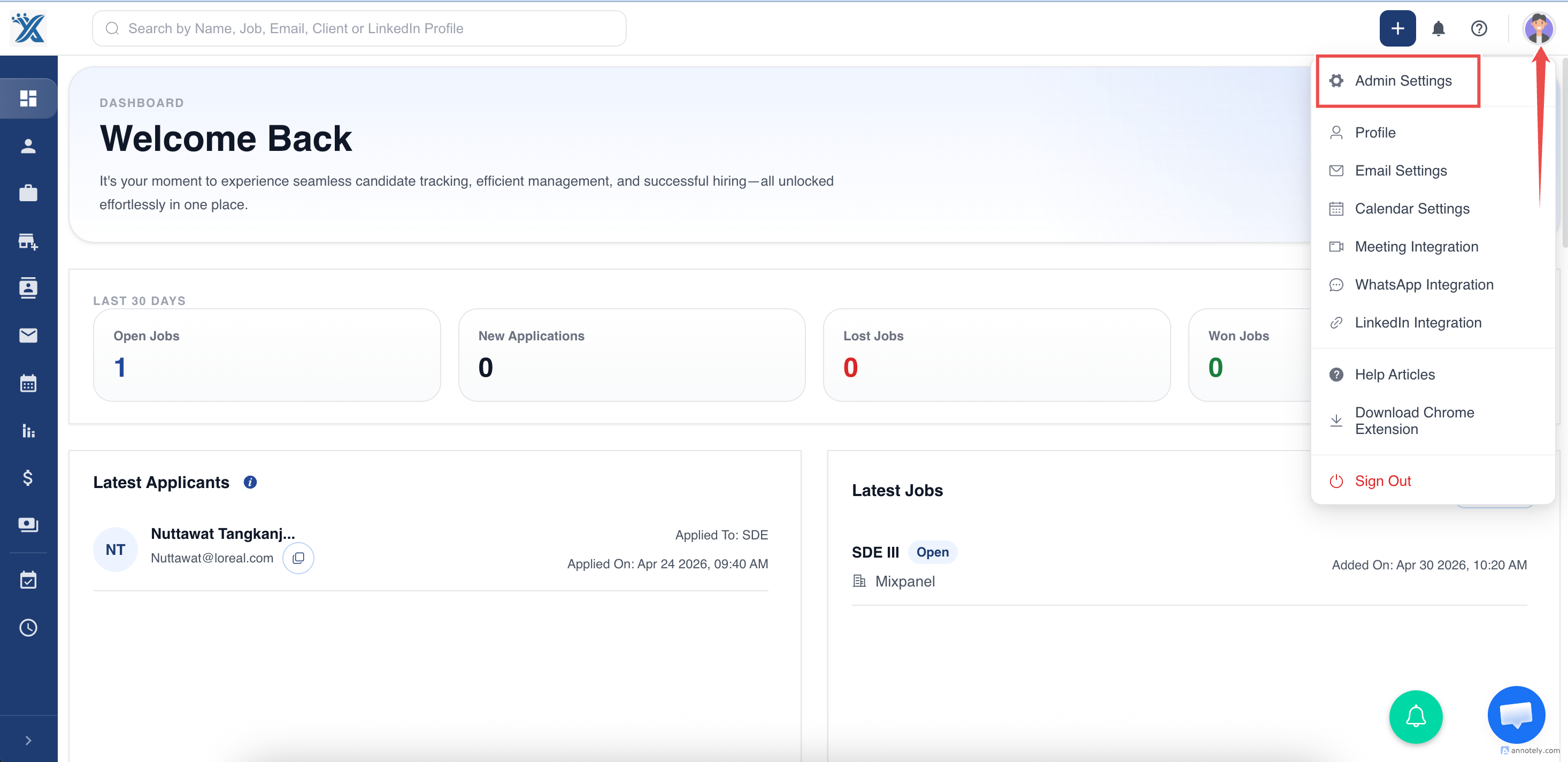Open the Mail envelope icon in sidebar

pyautogui.click(x=28, y=336)
